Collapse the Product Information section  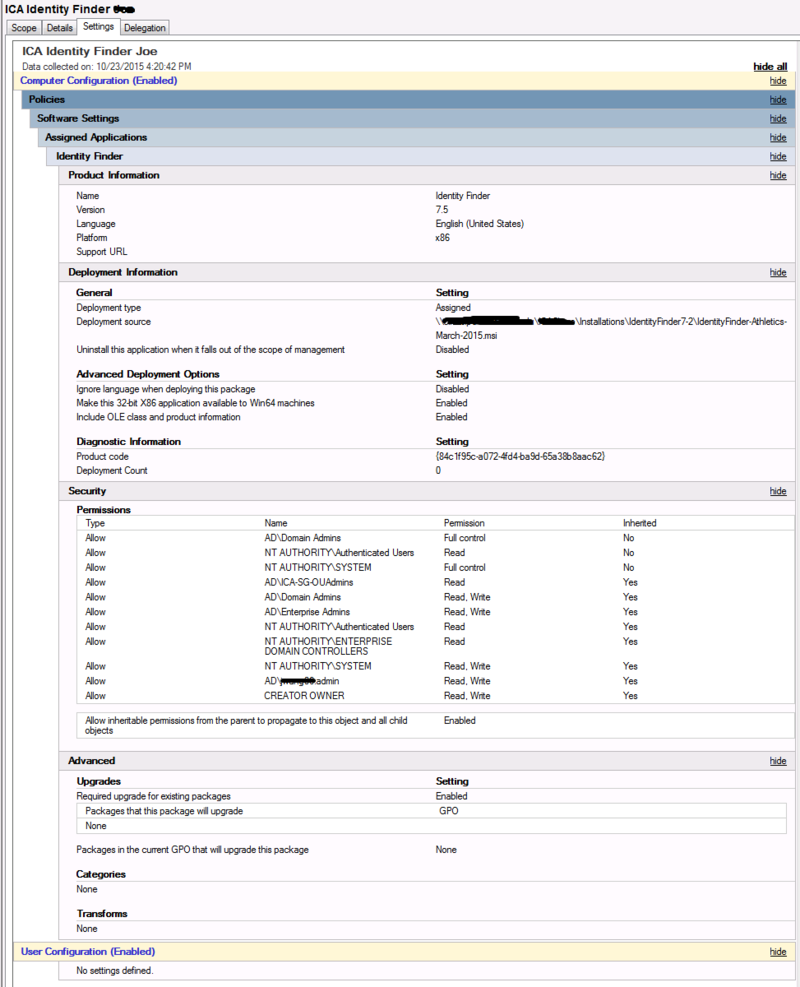pyautogui.click(x=778, y=175)
